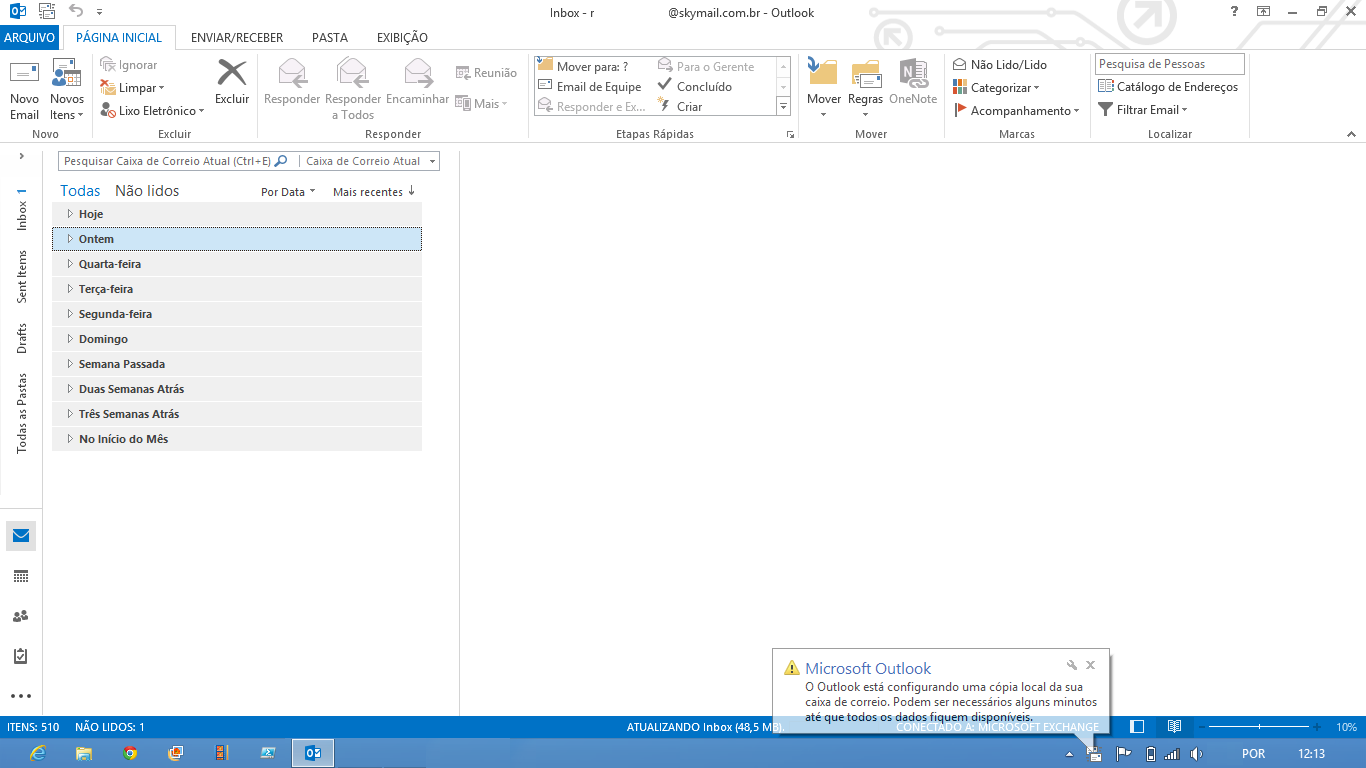Open the Limpar cleanup dropdown
The height and width of the screenshot is (768, 1366).
tap(132, 88)
